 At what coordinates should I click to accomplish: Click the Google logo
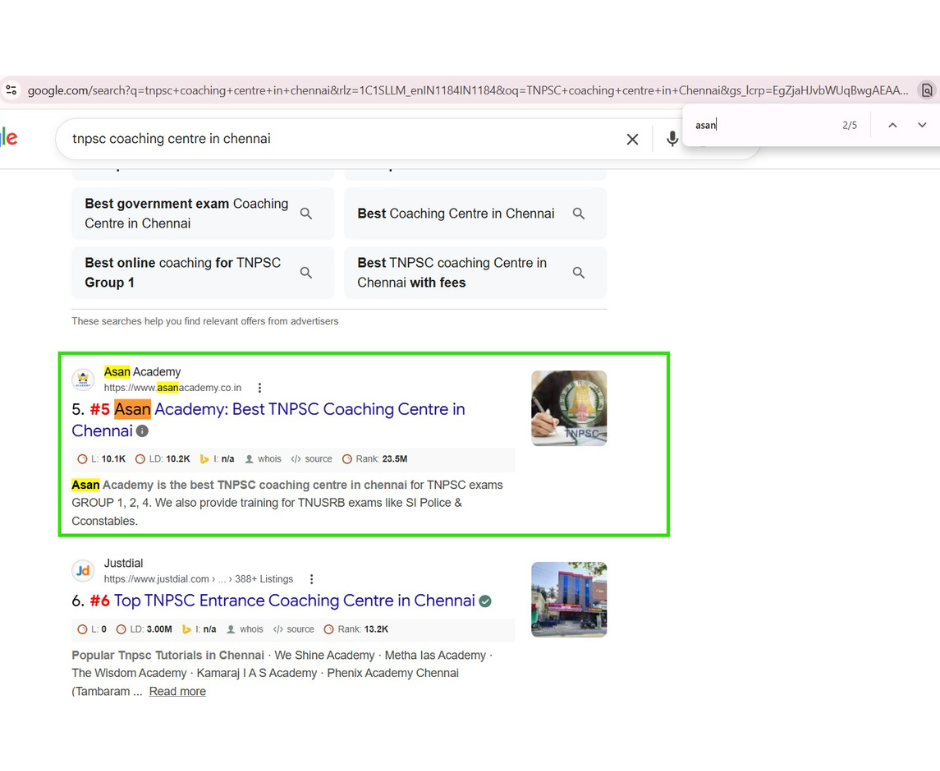[8, 138]
